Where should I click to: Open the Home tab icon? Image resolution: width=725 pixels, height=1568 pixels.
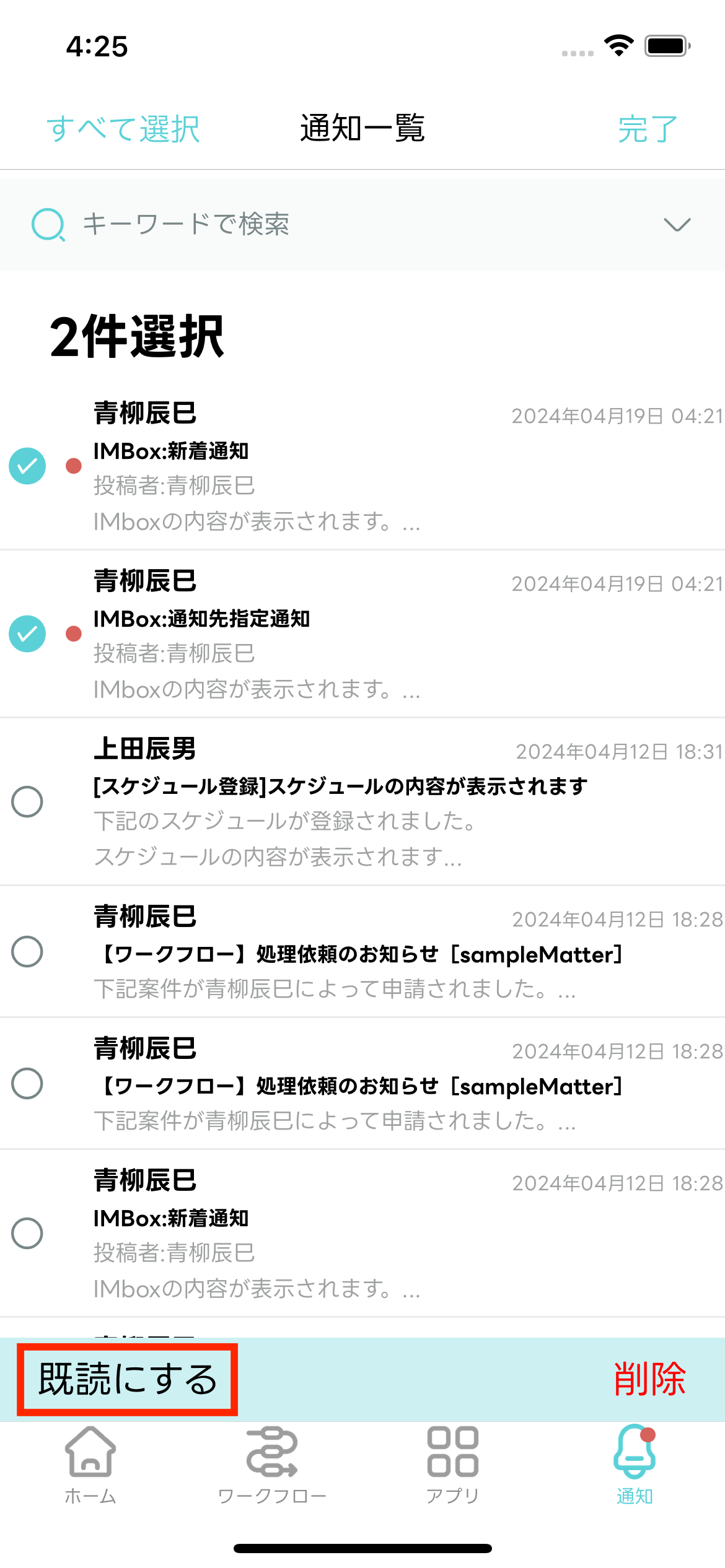pyautogui.click(x=90, y=1452)
